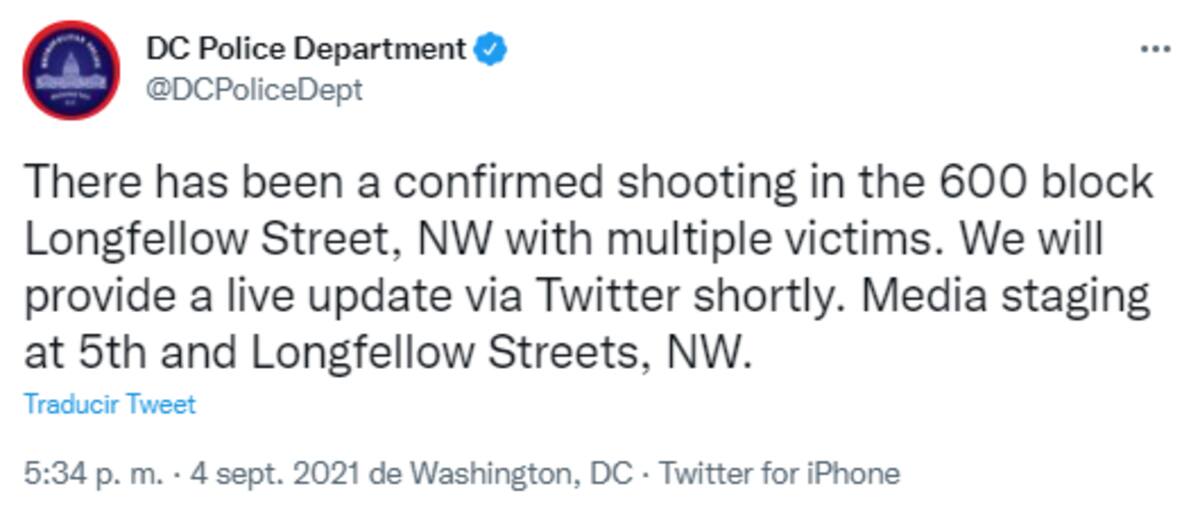Open the DC Police Department display name
The height and width of the screenshot is (518, 1200).
click(x=306, y=48)
